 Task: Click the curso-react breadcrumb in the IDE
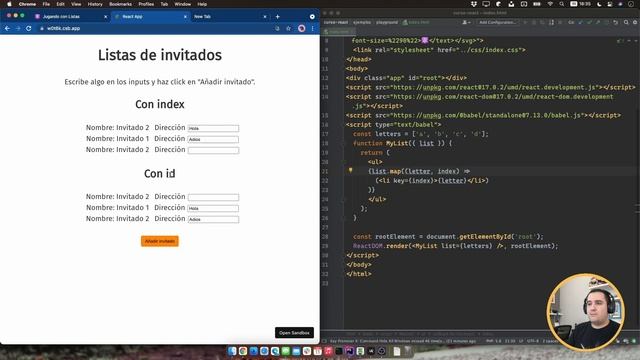[x=336, y=22]
